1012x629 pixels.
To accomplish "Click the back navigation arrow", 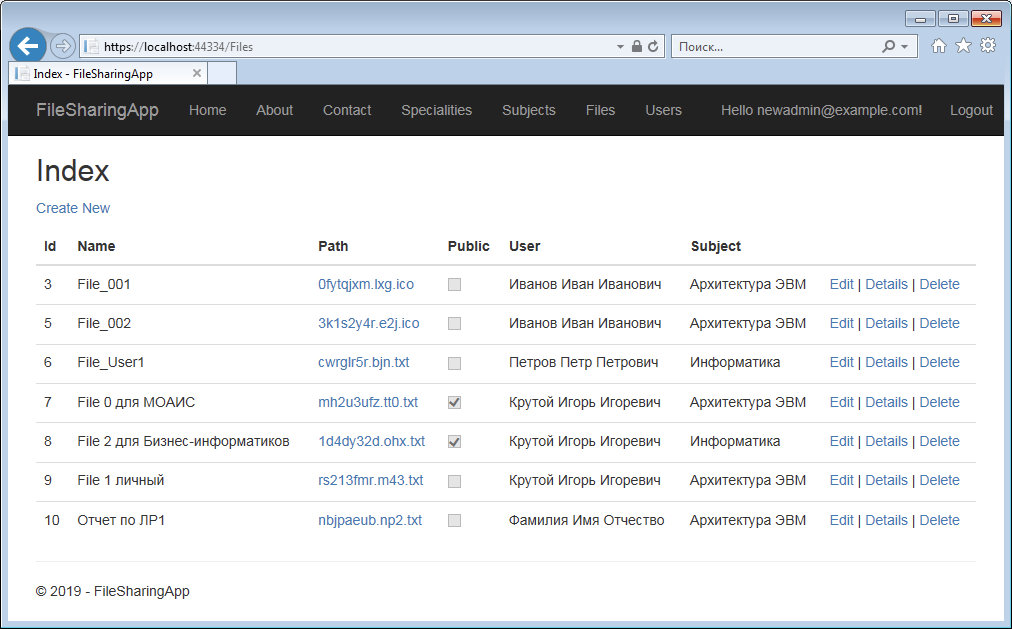I will (27, 45).
